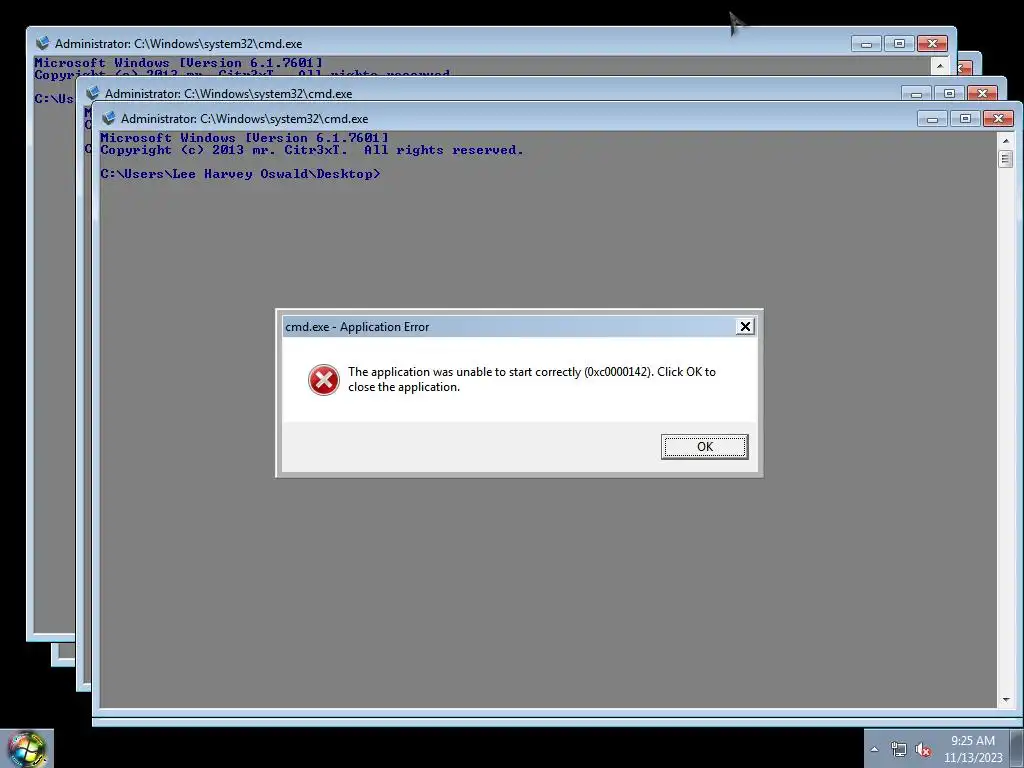Show hidden system tray icons
The height and width of the screenshot is (768, 1024).
874,749
